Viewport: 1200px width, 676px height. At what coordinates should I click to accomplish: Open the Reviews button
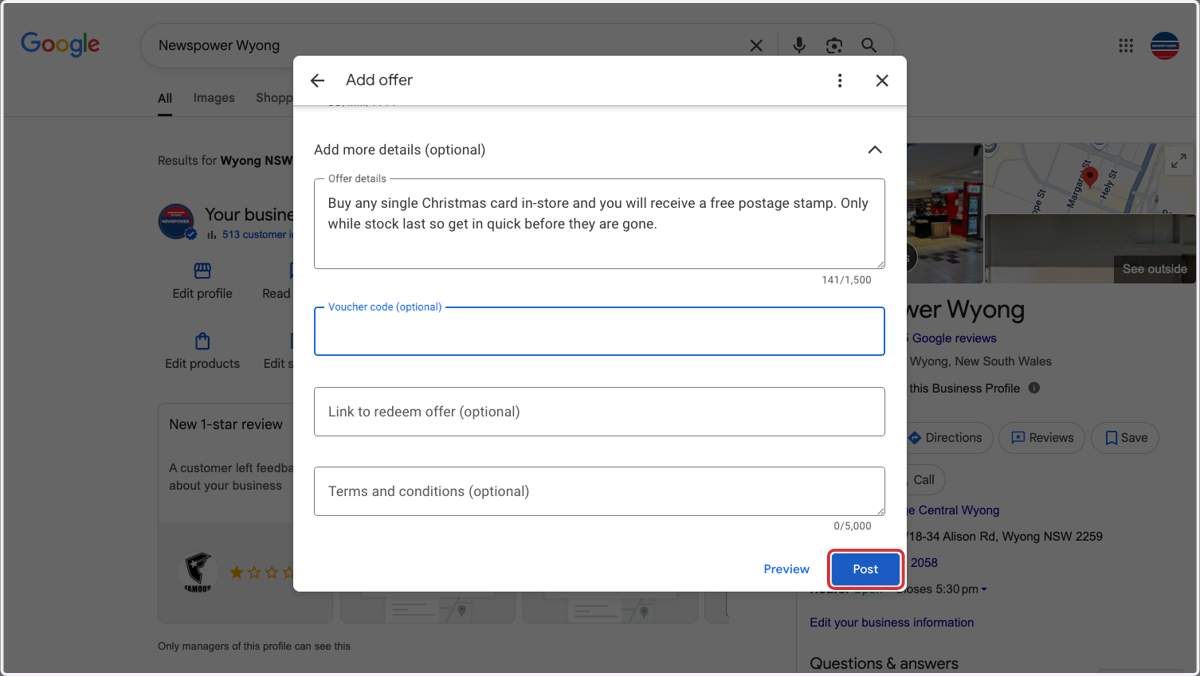pos(1041,438)
